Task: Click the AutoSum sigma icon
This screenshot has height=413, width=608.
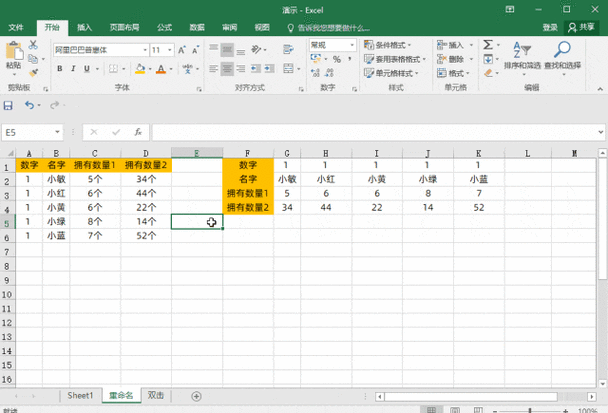Action: click(488, 45)
